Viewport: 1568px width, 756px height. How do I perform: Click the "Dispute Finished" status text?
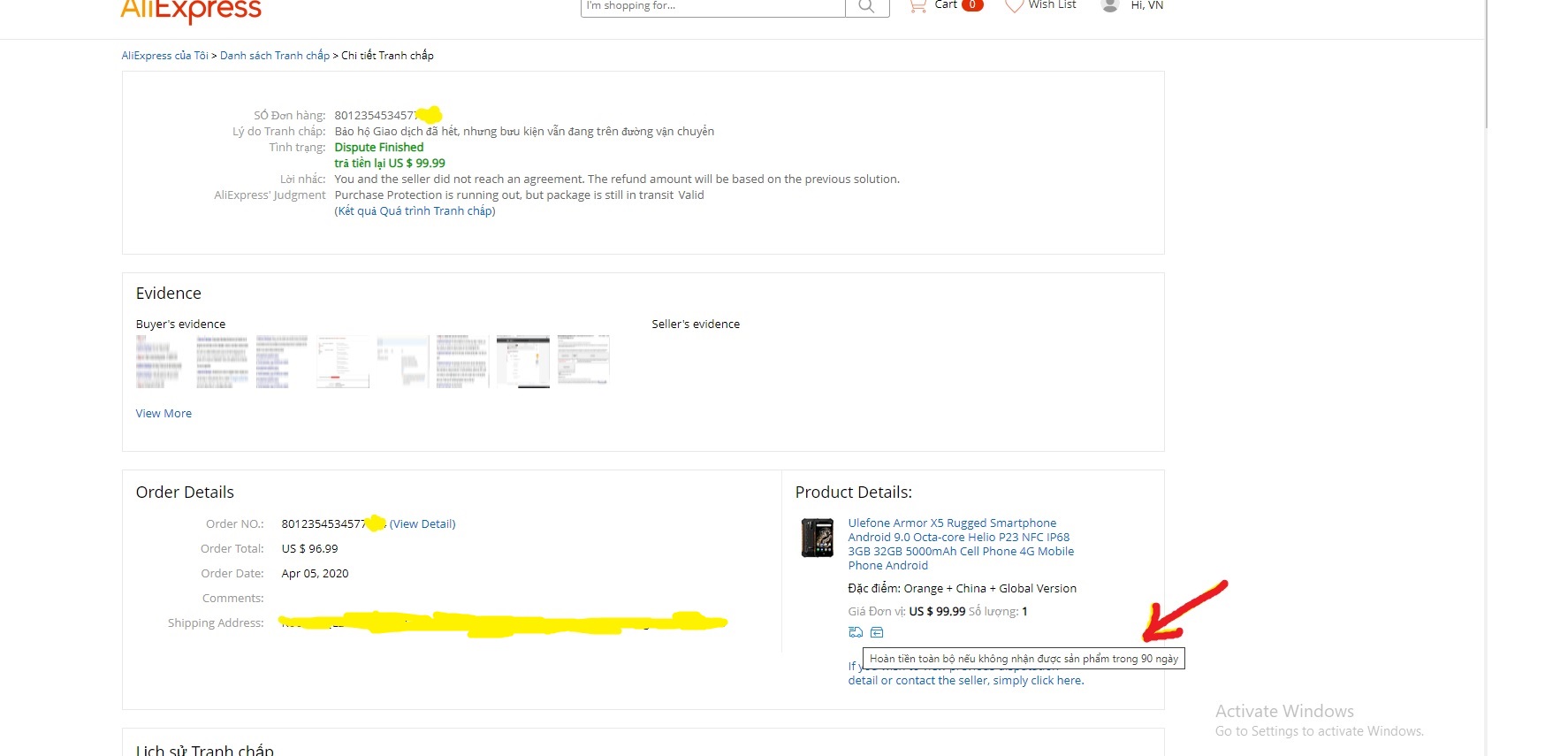click(379, 148)
